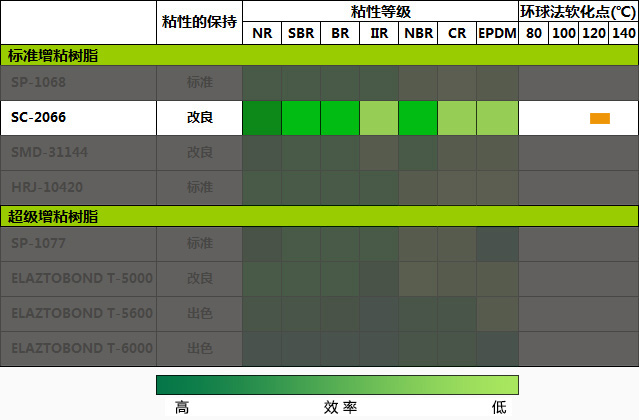The height and width of the screenshot is (420, 639).
Task: Click the ELAZTOBOND T-6000 NR dimmed cell
Action: [x=262, y=350]
